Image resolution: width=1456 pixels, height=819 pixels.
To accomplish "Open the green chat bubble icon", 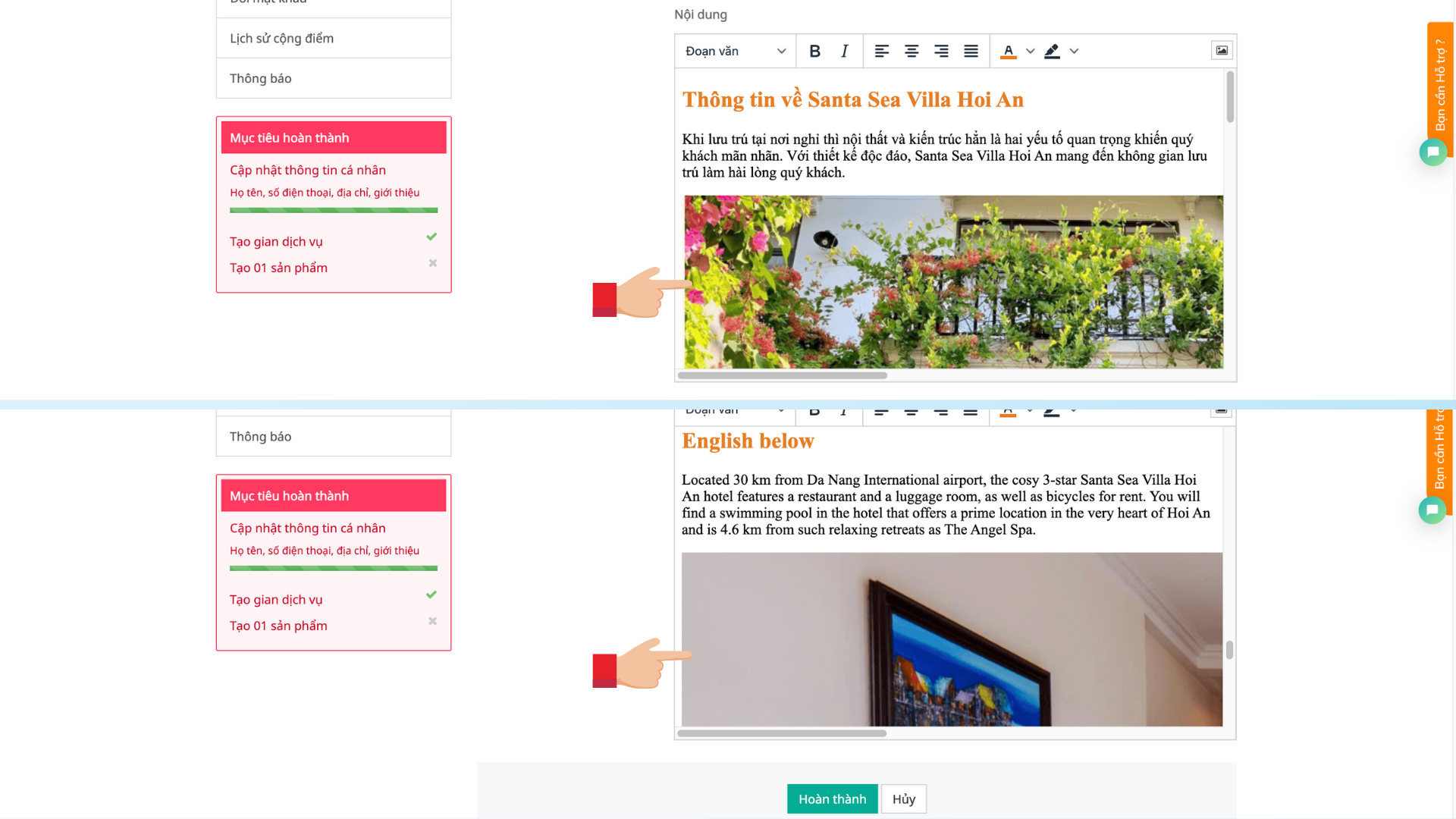I will 1432,152.
